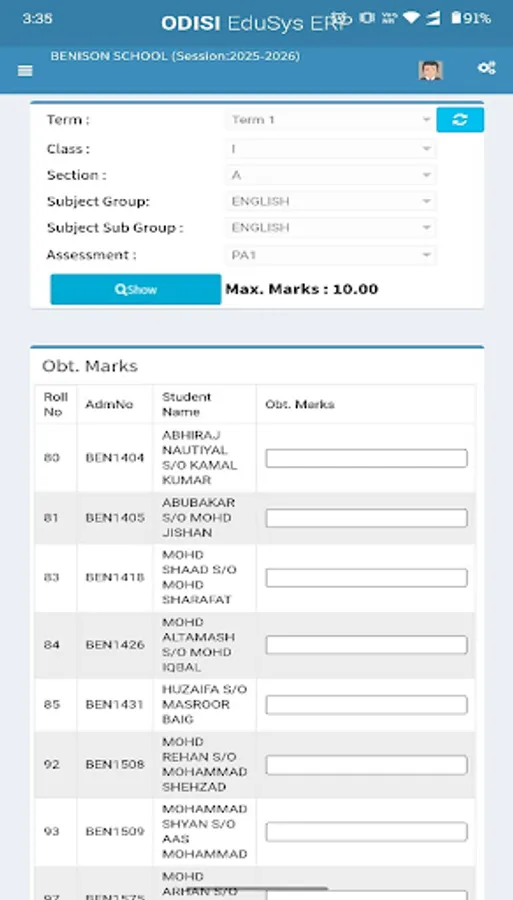Open the Term dropdown

pos(330,120)
